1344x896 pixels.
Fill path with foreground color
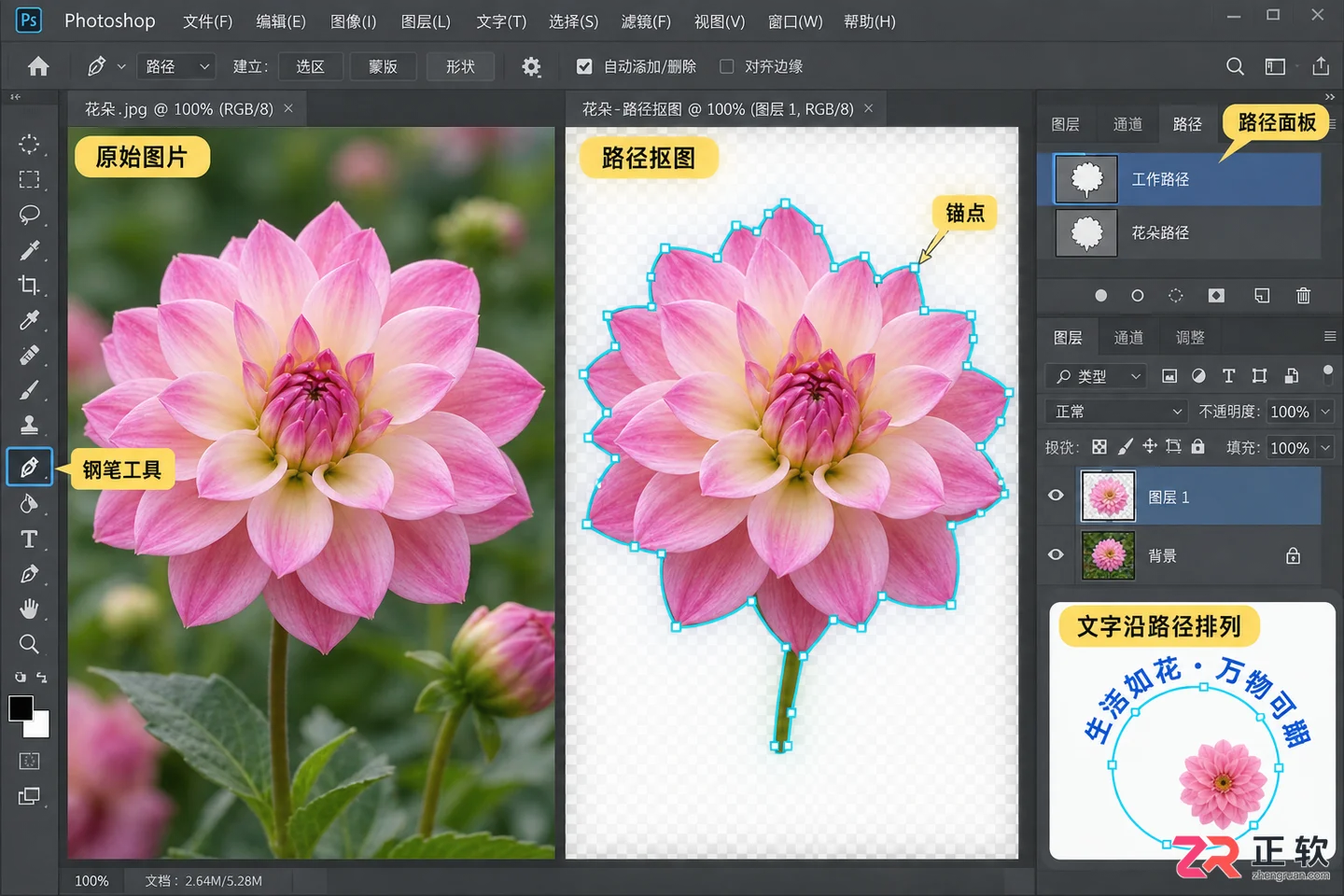[1100, 296]
